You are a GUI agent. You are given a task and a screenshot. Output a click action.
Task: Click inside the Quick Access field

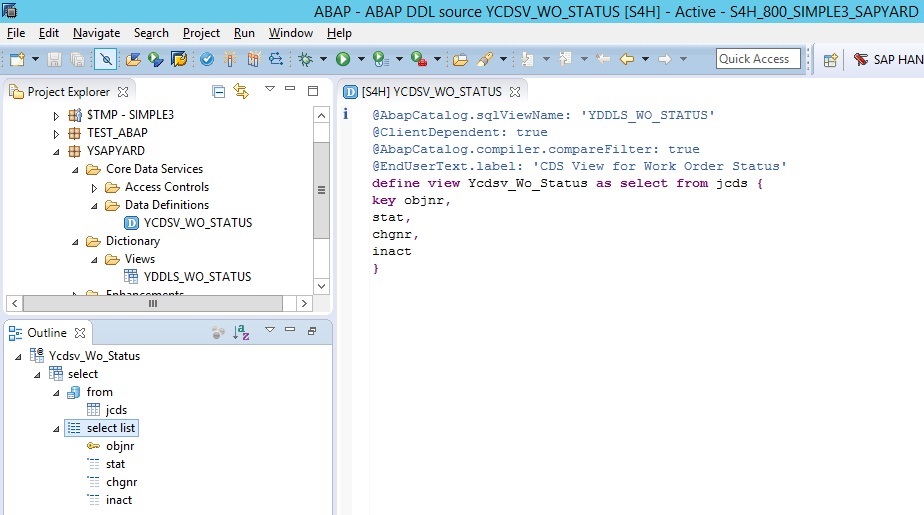[758, 59]
